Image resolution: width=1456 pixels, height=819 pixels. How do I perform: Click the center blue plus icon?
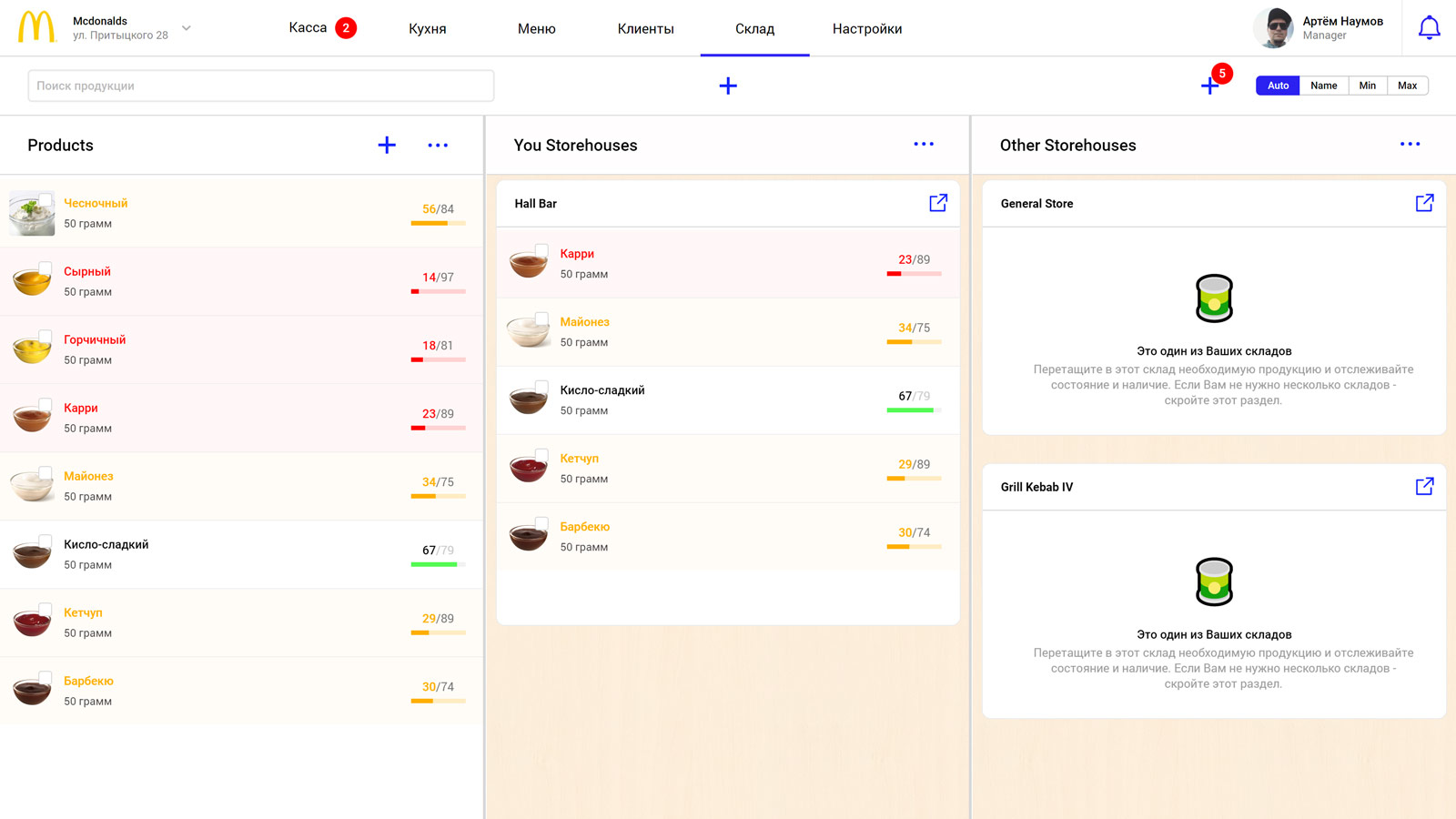coord(728,86)
